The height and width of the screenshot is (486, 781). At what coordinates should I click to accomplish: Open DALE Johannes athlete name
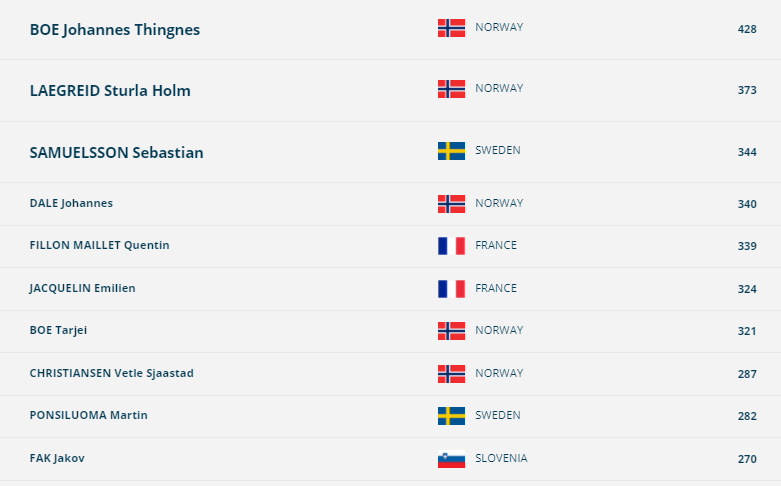(x=71, y=203)
